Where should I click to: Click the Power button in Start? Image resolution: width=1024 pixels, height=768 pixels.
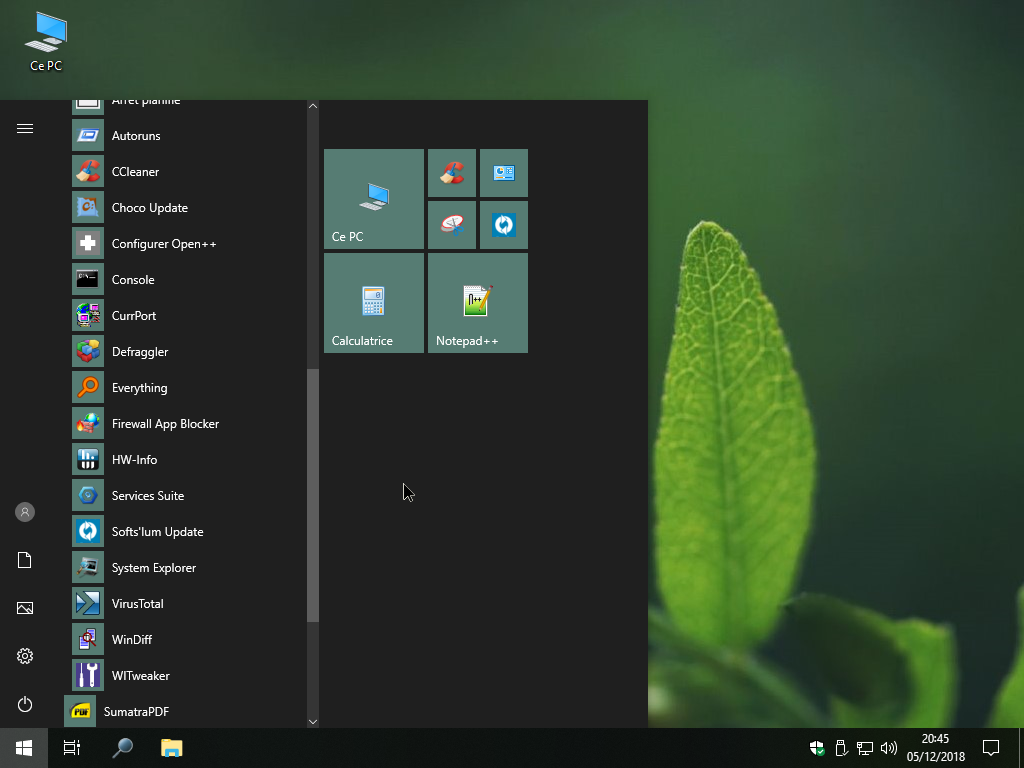pos(25,704)
